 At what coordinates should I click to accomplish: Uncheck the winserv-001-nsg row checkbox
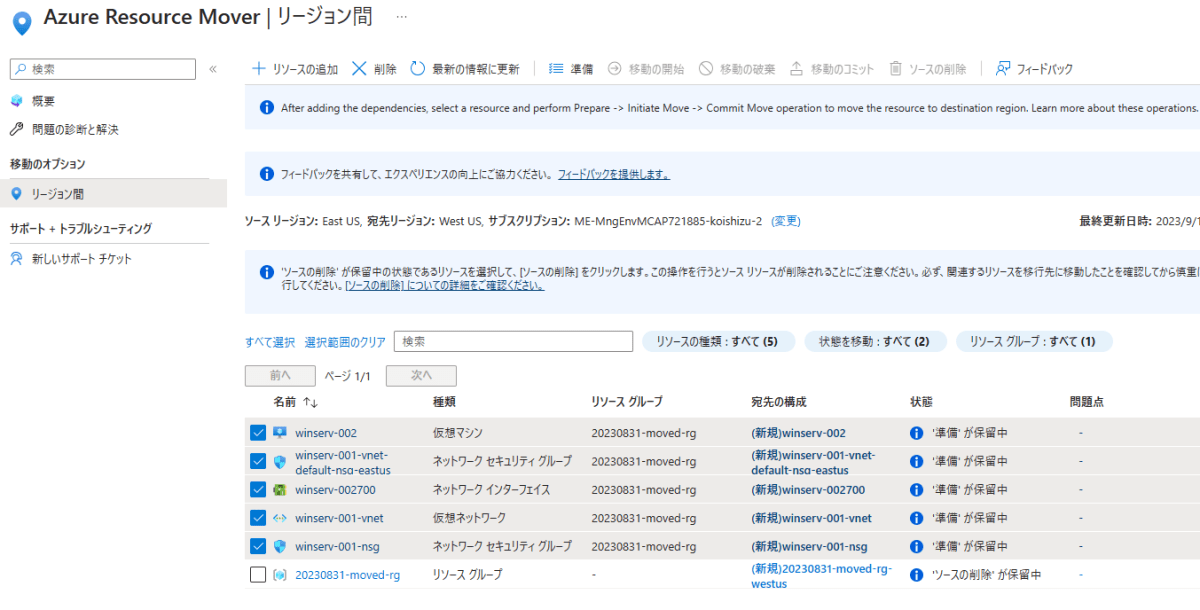(258, 547)
